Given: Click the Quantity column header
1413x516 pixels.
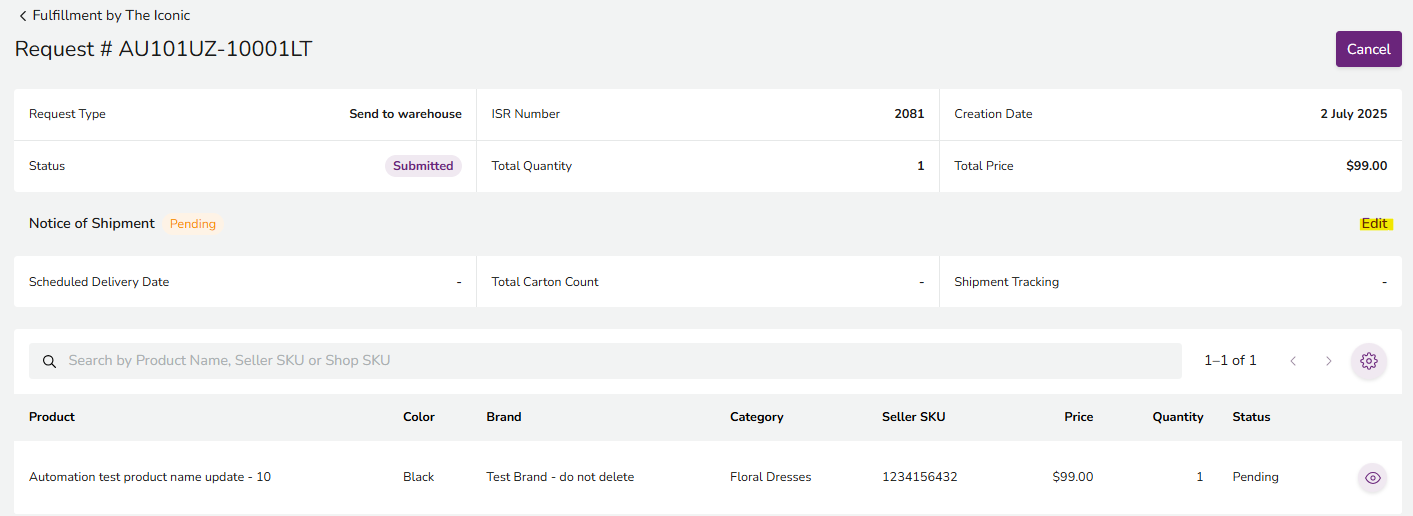Looking at the screenshot, I should pyautogui.click(x=1177, y=417).
